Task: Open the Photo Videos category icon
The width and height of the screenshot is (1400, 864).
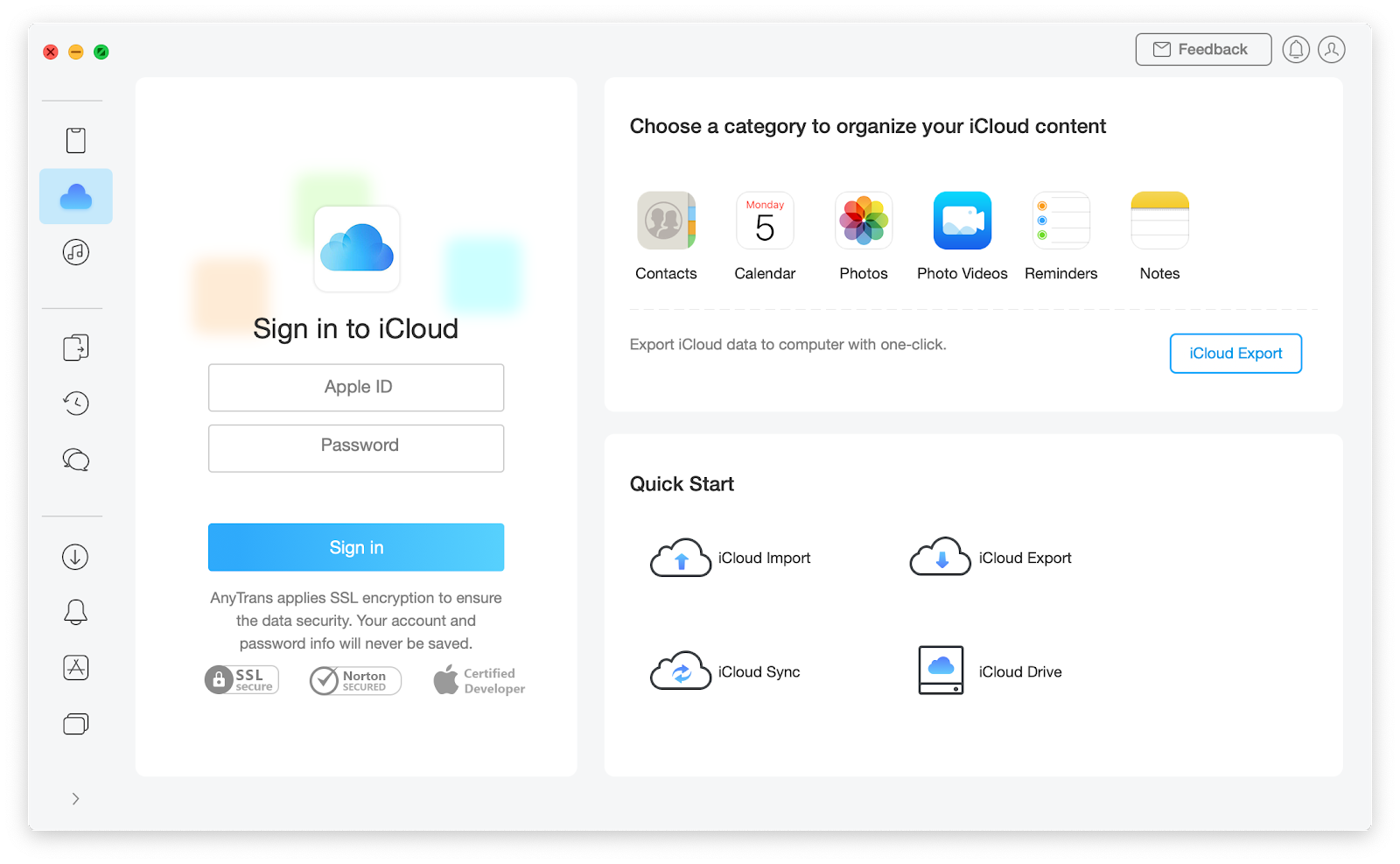Action: [962, 221]
